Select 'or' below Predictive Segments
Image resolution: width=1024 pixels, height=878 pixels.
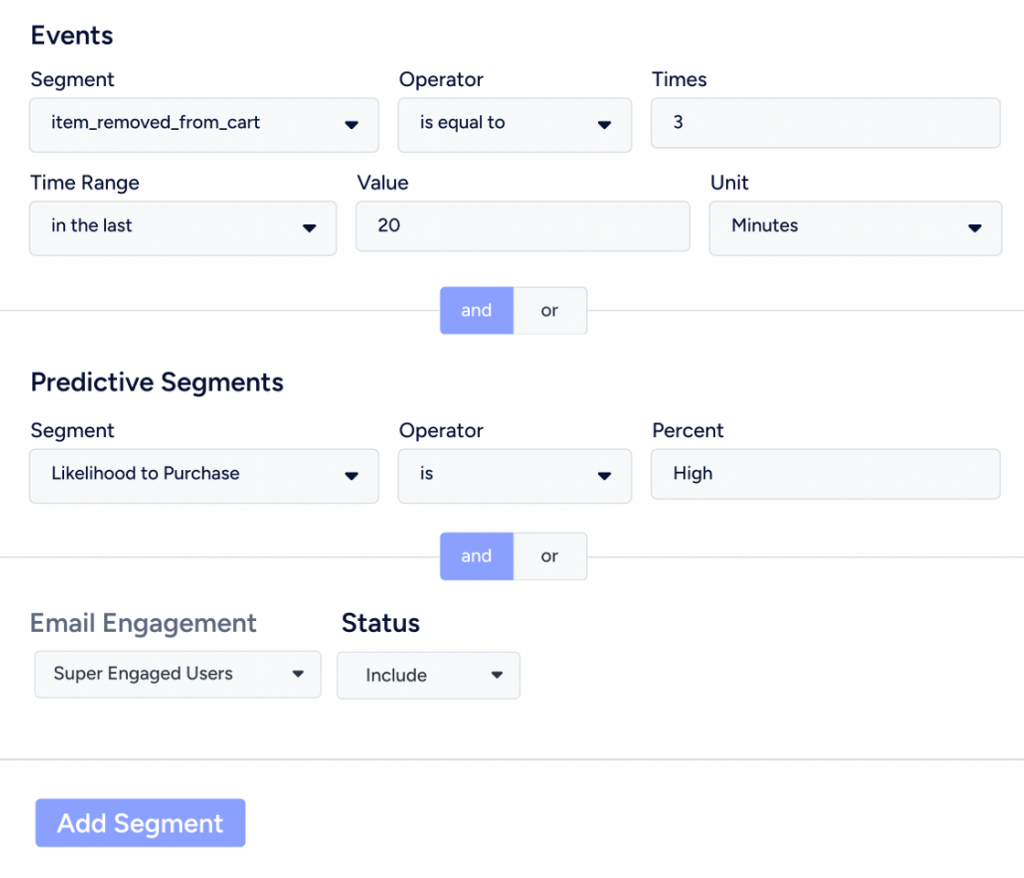click(549, 556)
